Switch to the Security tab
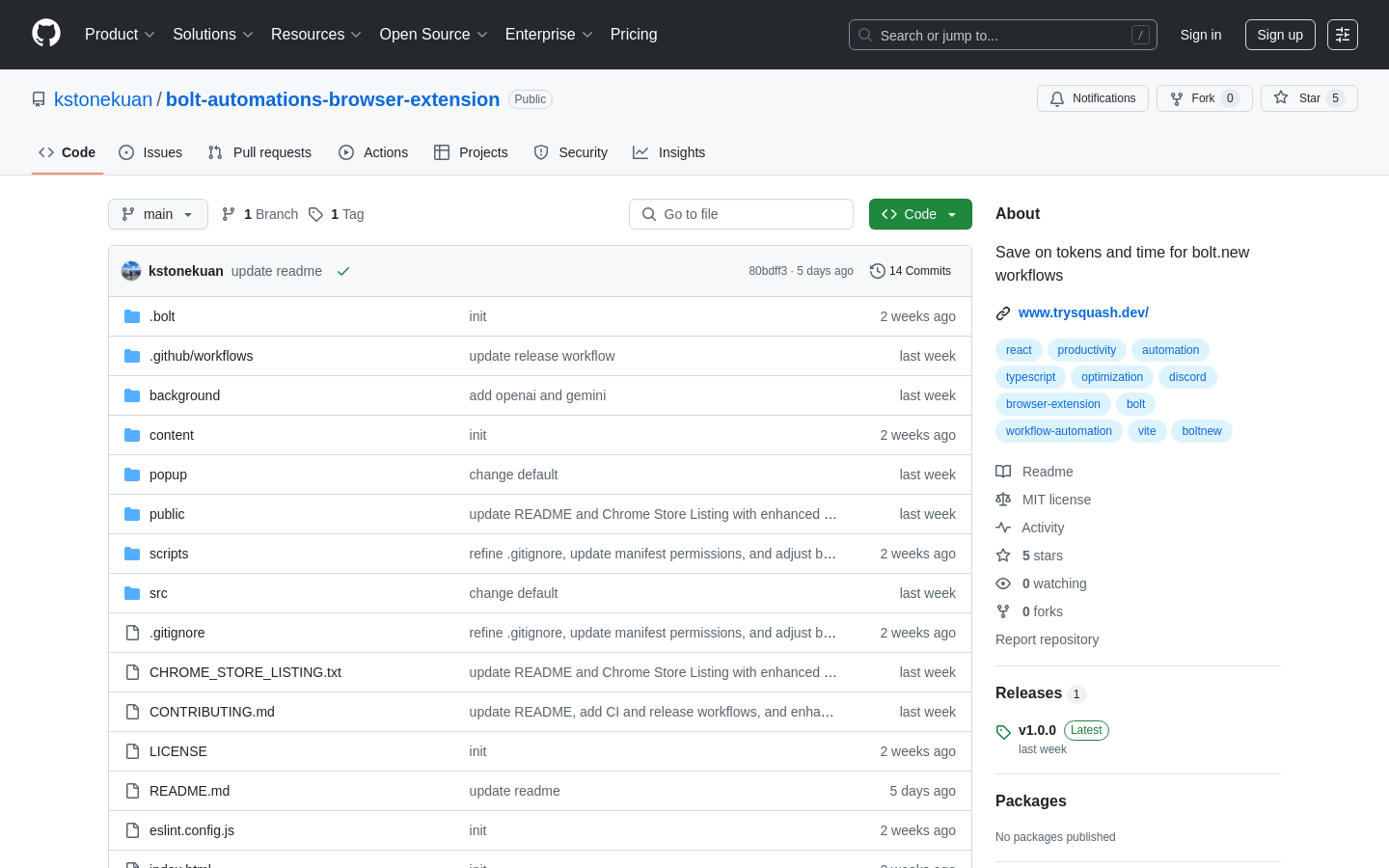The height and width of the screenshot is (868, 1389). (x=571, y=152)
